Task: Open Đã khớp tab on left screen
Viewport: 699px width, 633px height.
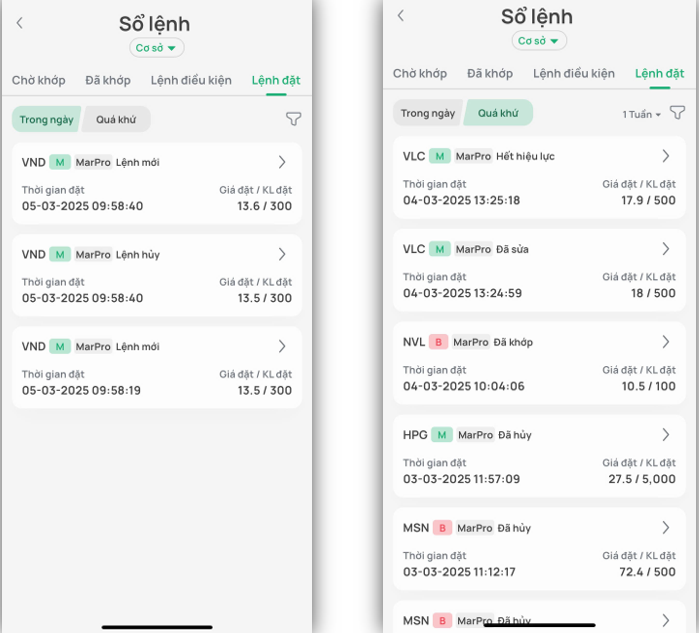Action: pos(108,80)
